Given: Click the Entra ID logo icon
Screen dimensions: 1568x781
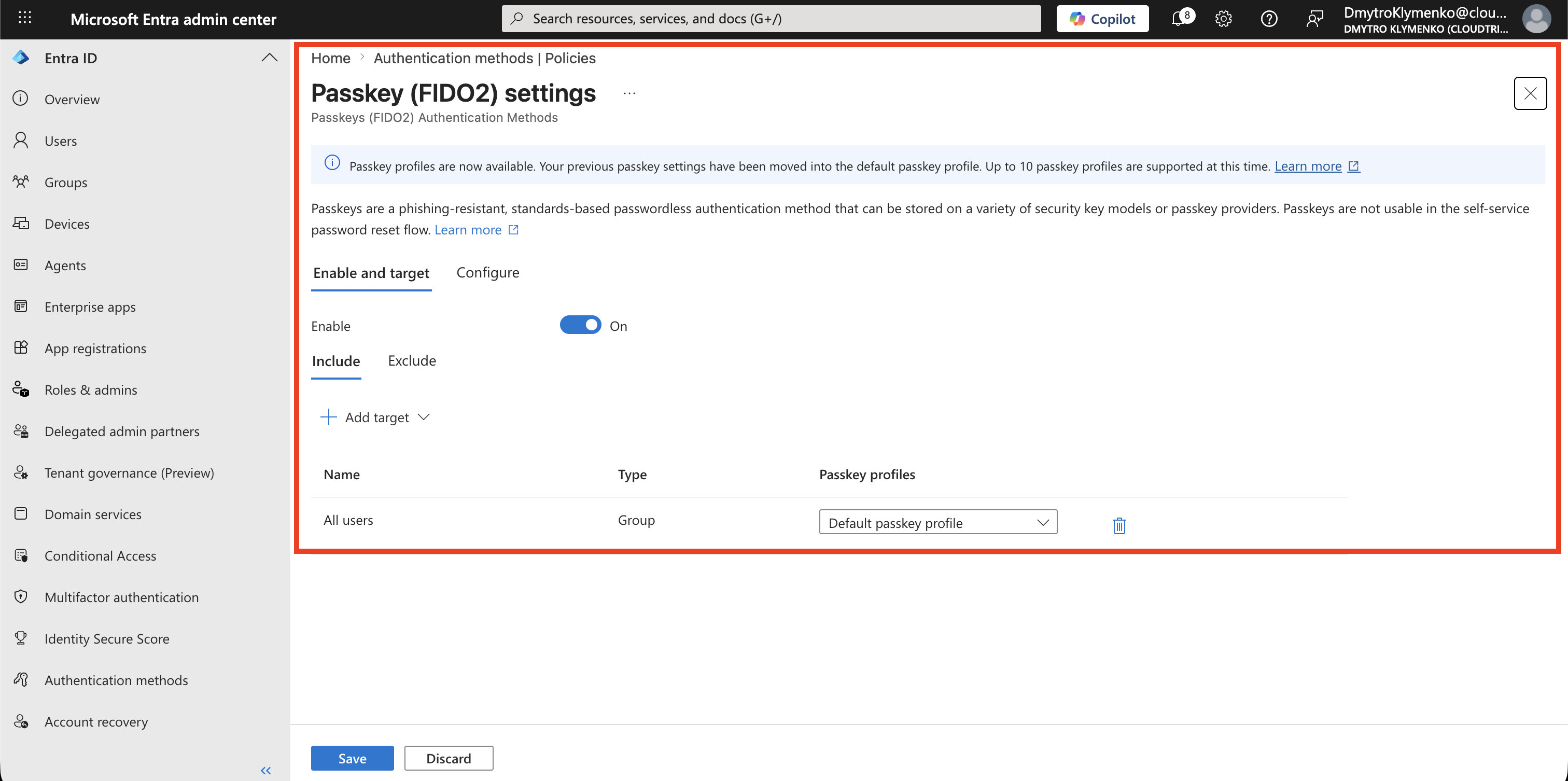Looking at the screenshot, I should click(x=21, y=58).
